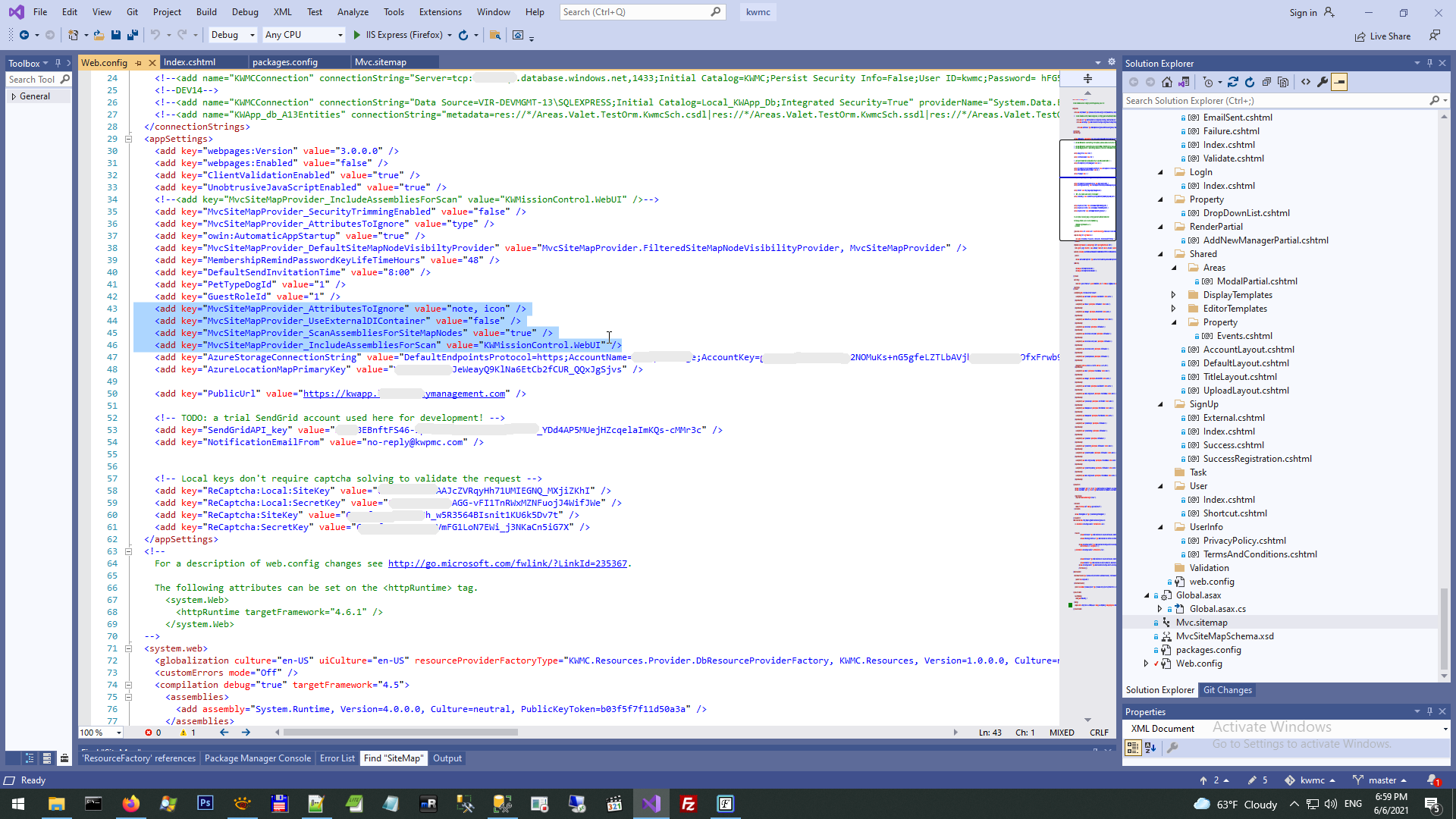Image resolution: width=1456 pixels, height=819 pixels.
Task: Expand the DisplayTemplates folder
Action: (1173, 295)
